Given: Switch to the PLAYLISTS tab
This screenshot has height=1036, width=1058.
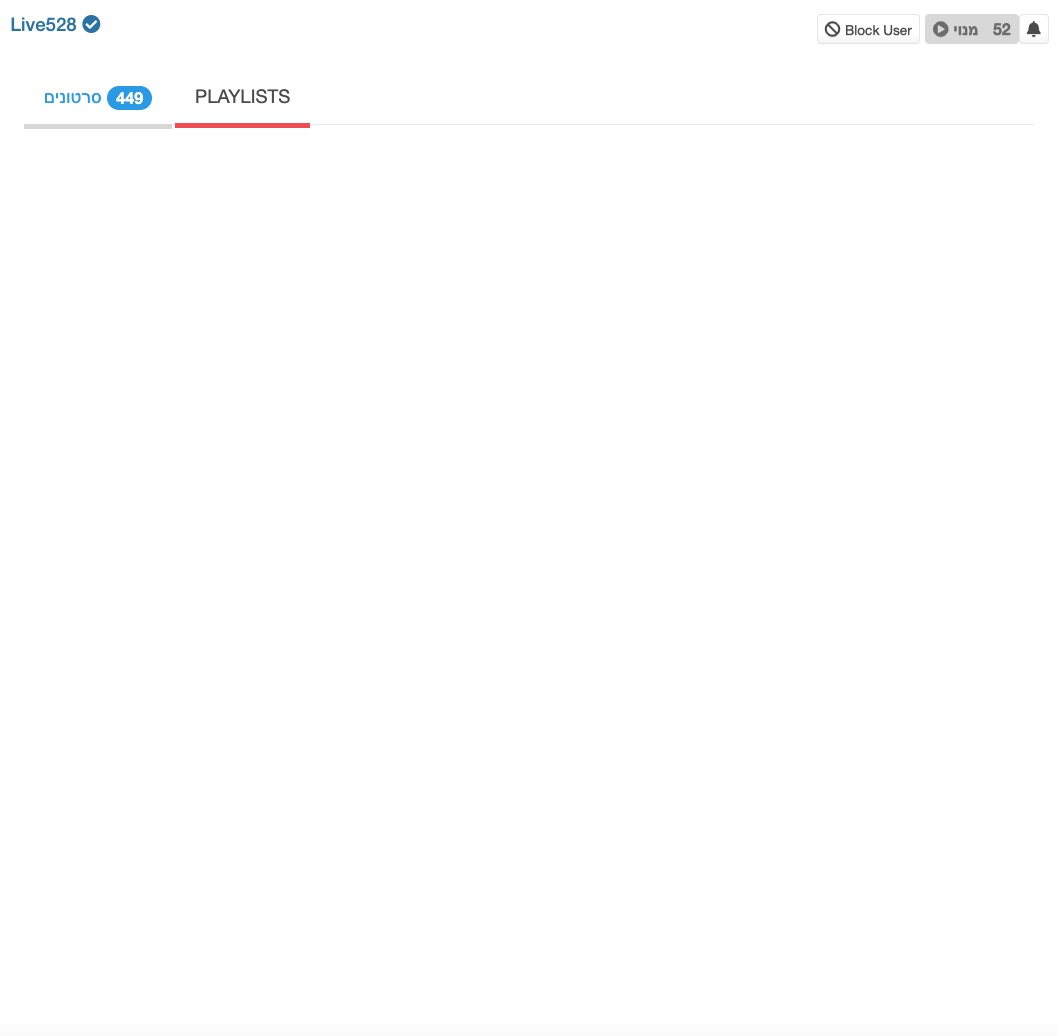Looking at the screenshot, I should point(242,97).
